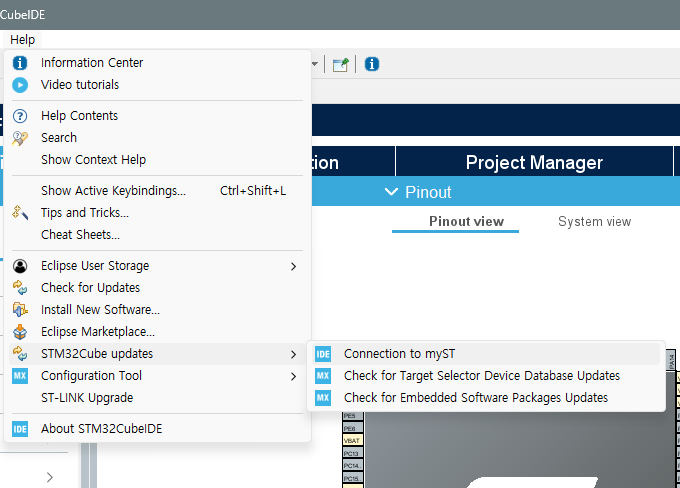Choose Check for Updates menu entry
This screenshot has height=488, width=680.
[x=157, y=288]
